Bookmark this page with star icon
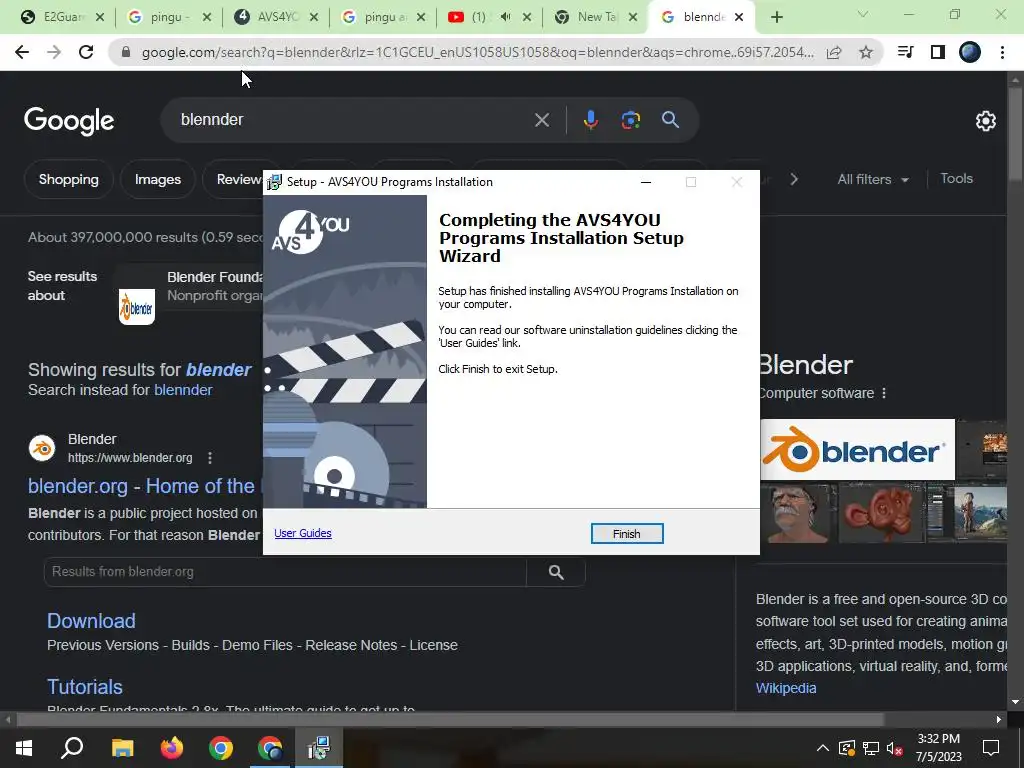1024x768 pixels. coord(865,52)
